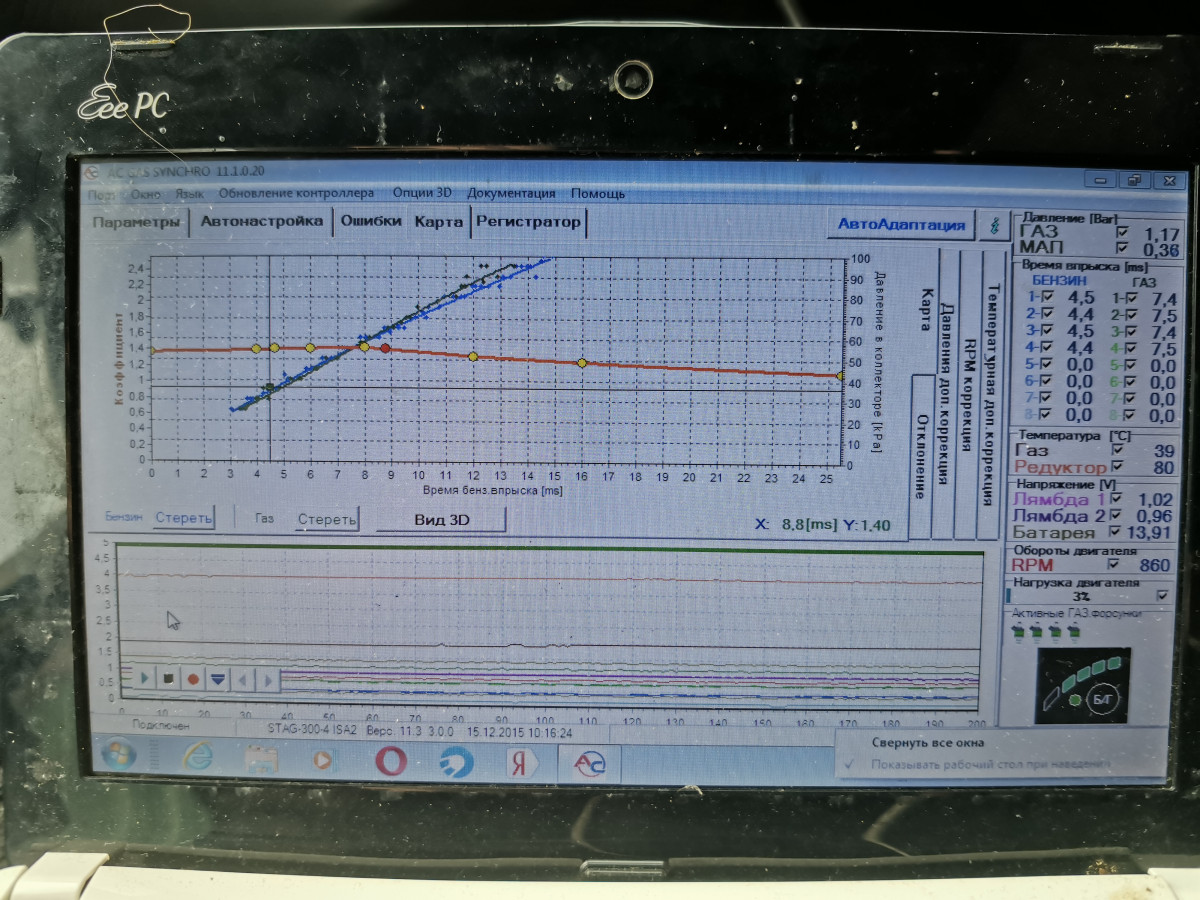
Task: Open the Документация menu
Action: coord(511,193)
